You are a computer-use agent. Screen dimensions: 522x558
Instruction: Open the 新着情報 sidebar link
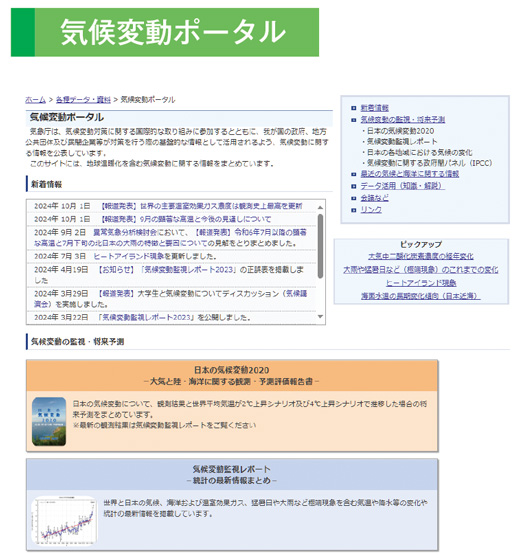point(374,108)
